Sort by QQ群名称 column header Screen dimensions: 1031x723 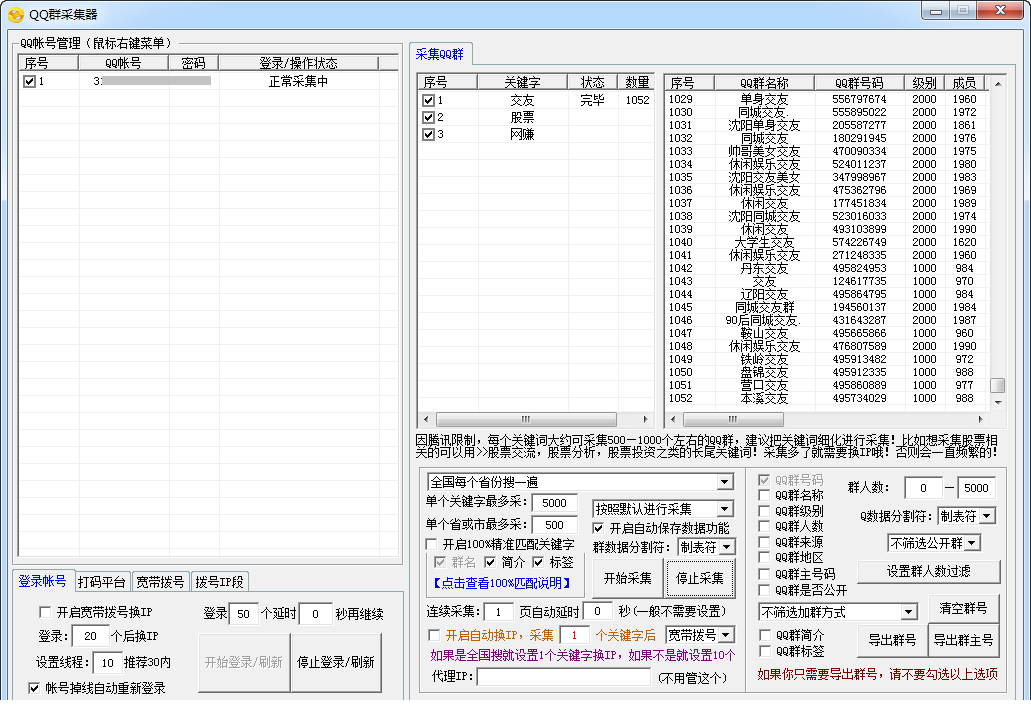click(764, 83)
